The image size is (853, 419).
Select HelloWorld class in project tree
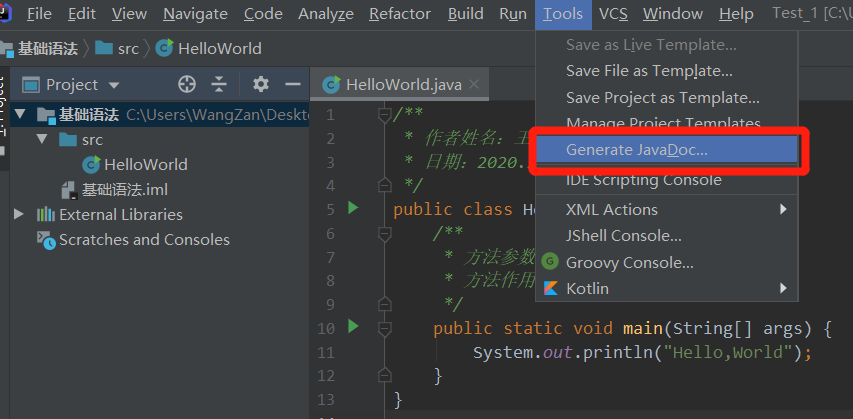point(145,164)
